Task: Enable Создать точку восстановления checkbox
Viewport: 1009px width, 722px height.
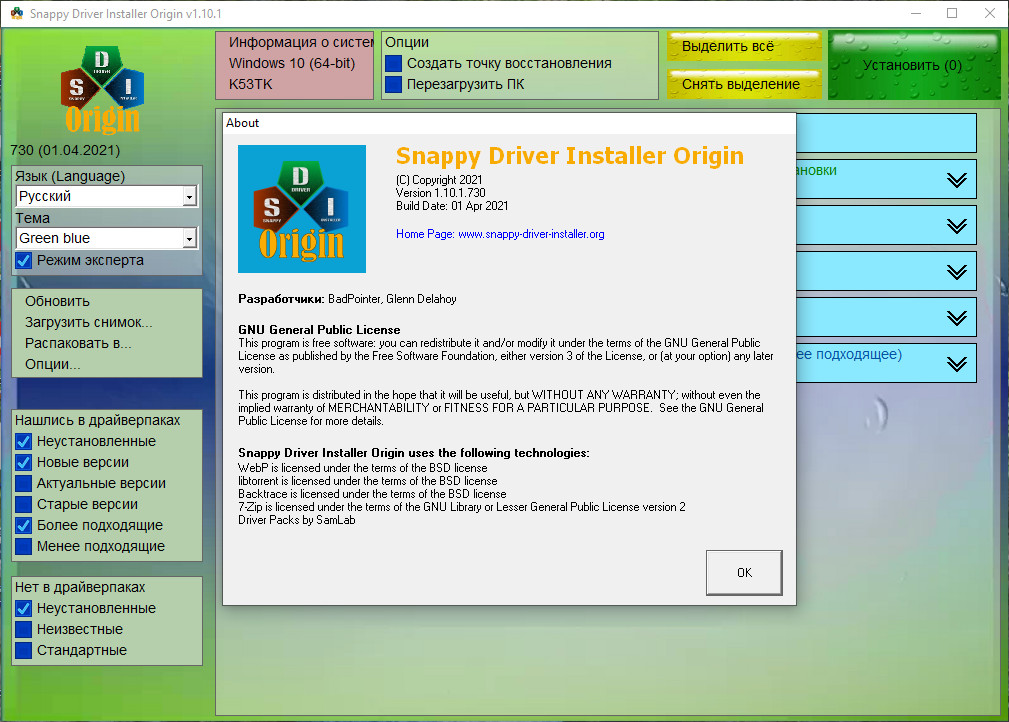Action: click(394, 63)
